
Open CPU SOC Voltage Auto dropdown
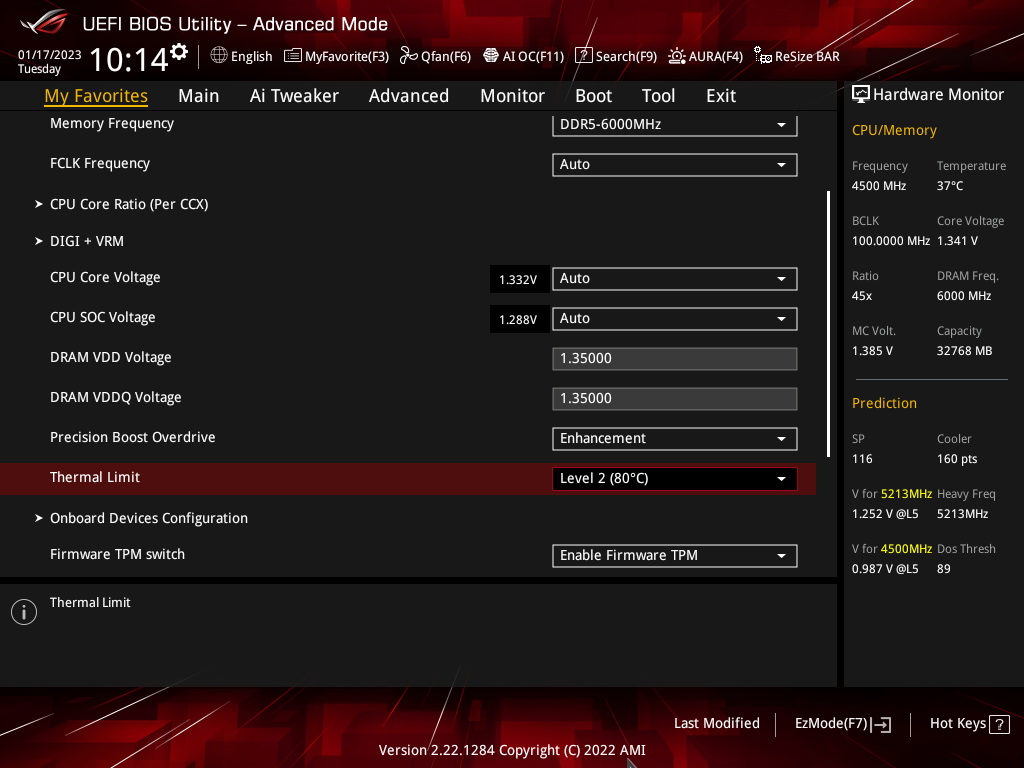(x=675, y=319)
